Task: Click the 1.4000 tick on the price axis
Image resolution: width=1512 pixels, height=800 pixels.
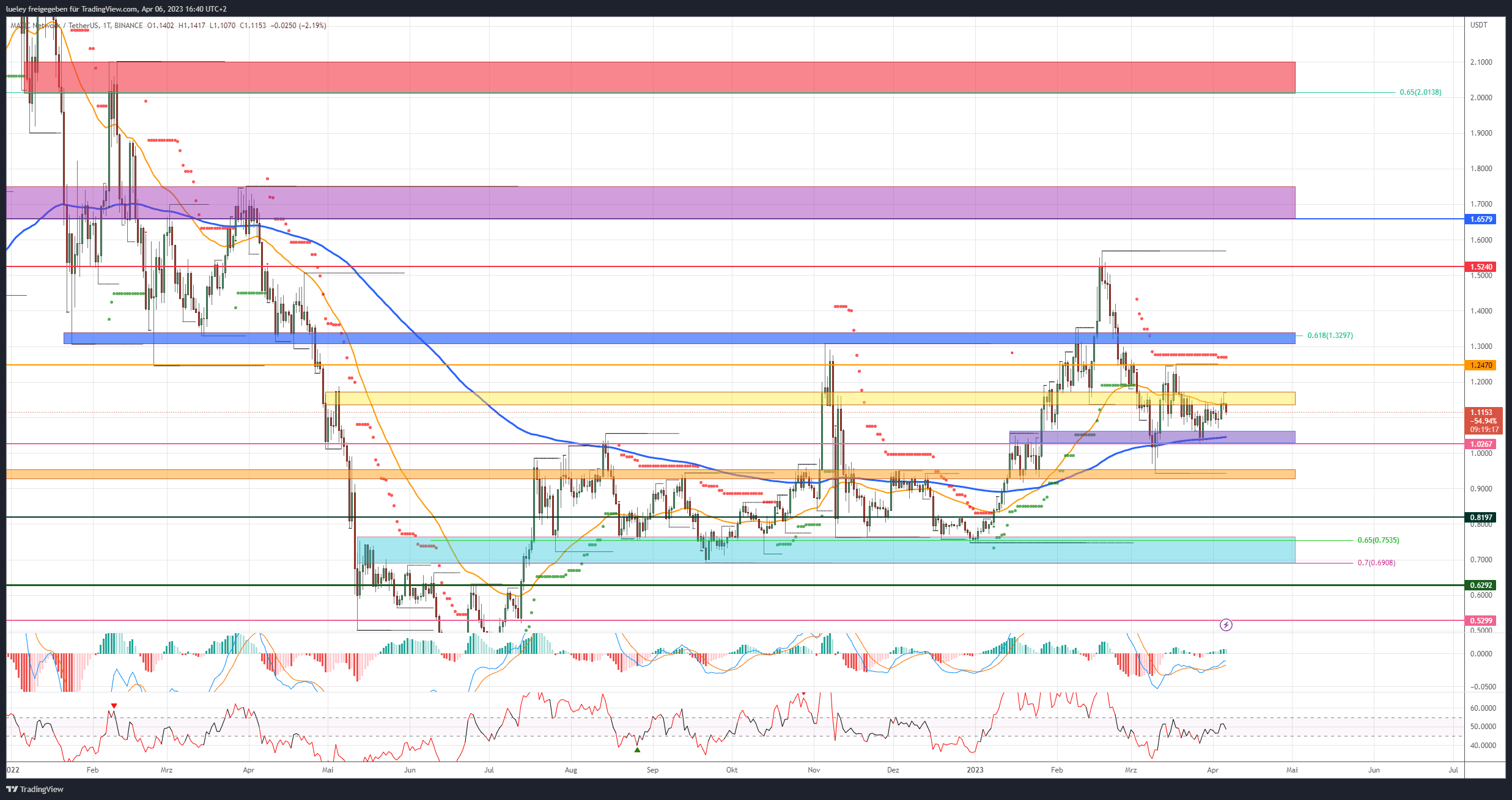Action: click(1481, 311)
